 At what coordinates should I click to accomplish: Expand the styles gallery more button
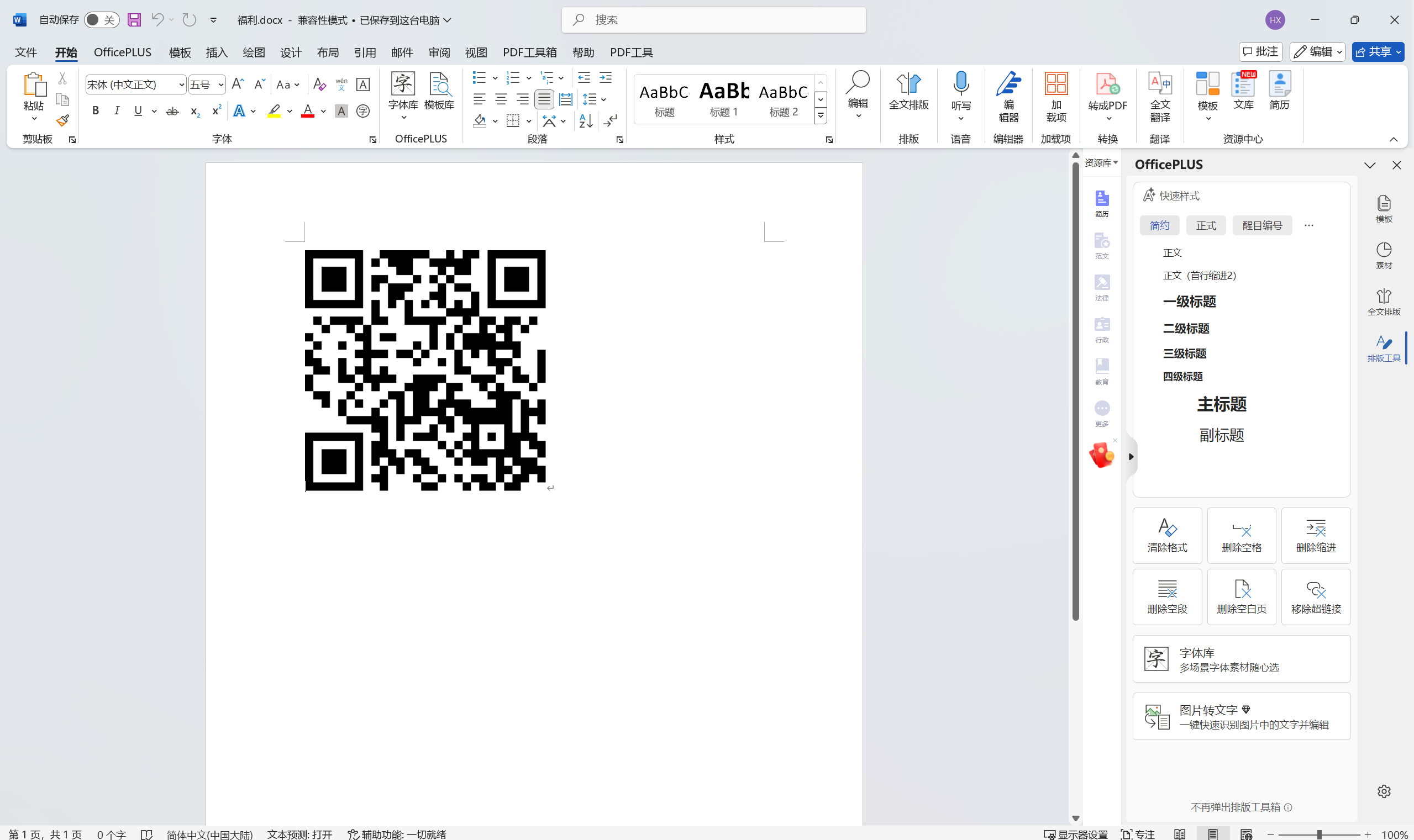coord(820,116)
